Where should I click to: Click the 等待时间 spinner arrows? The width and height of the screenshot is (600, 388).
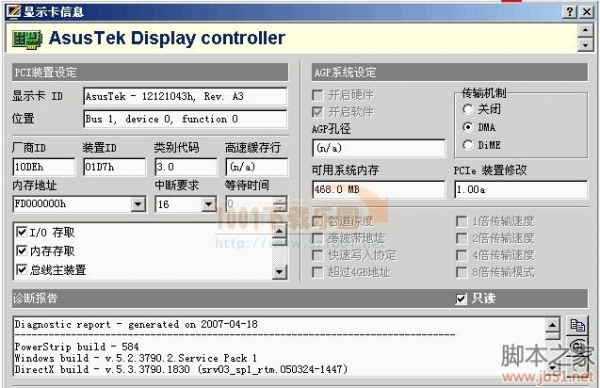(280, 204)
